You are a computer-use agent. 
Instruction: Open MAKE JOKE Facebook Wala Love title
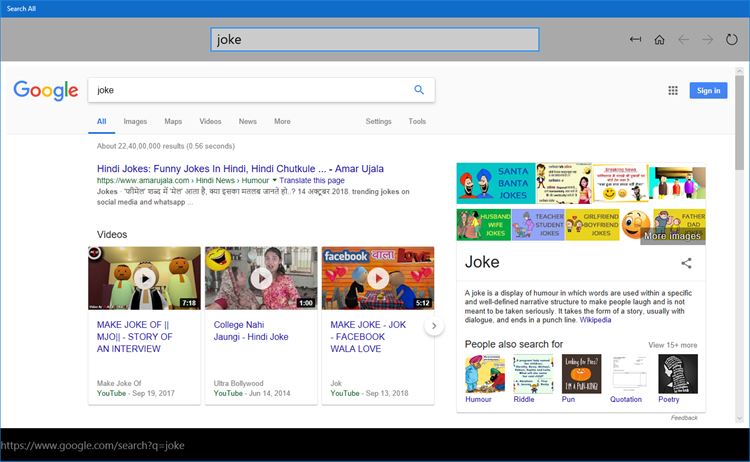368,337
